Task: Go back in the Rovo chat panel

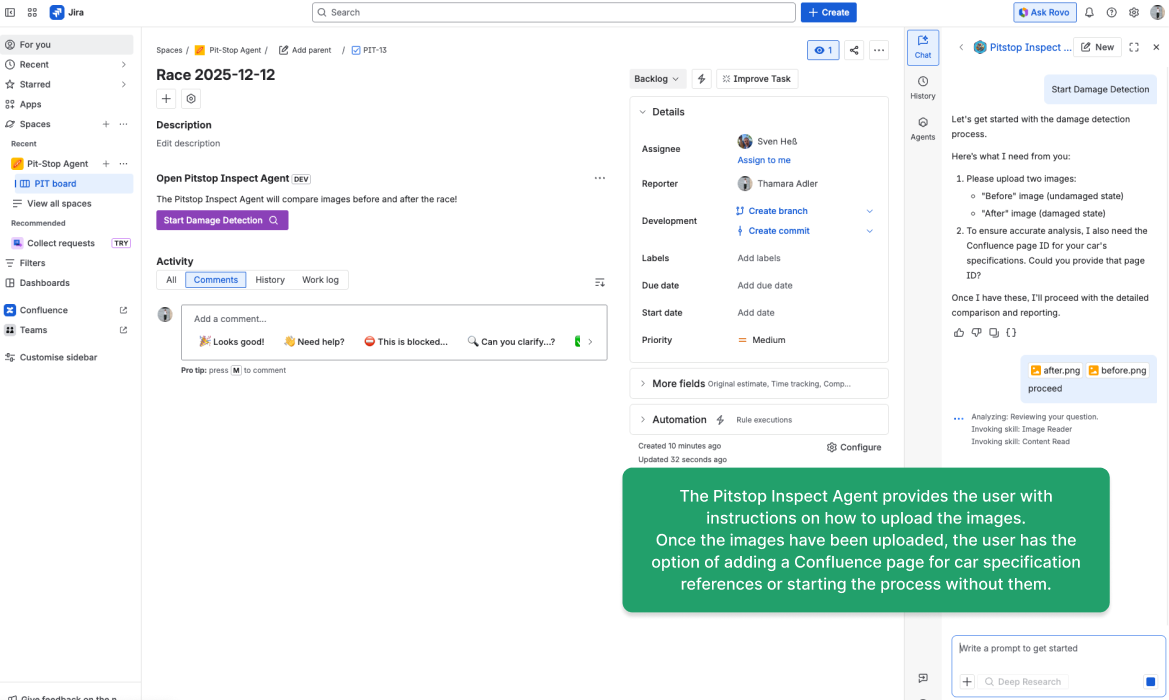Action: 961,47
